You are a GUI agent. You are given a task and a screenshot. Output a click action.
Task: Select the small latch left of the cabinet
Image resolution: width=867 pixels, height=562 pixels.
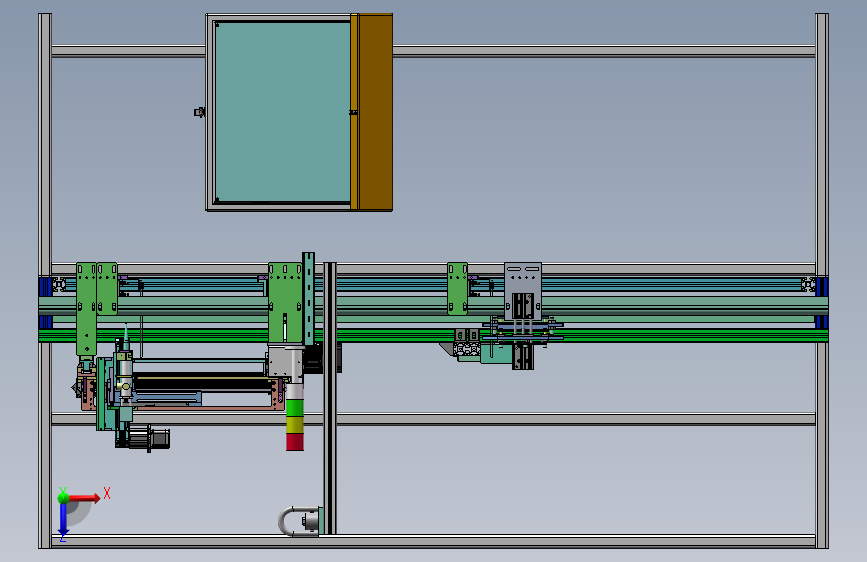(x=200, y=112)
